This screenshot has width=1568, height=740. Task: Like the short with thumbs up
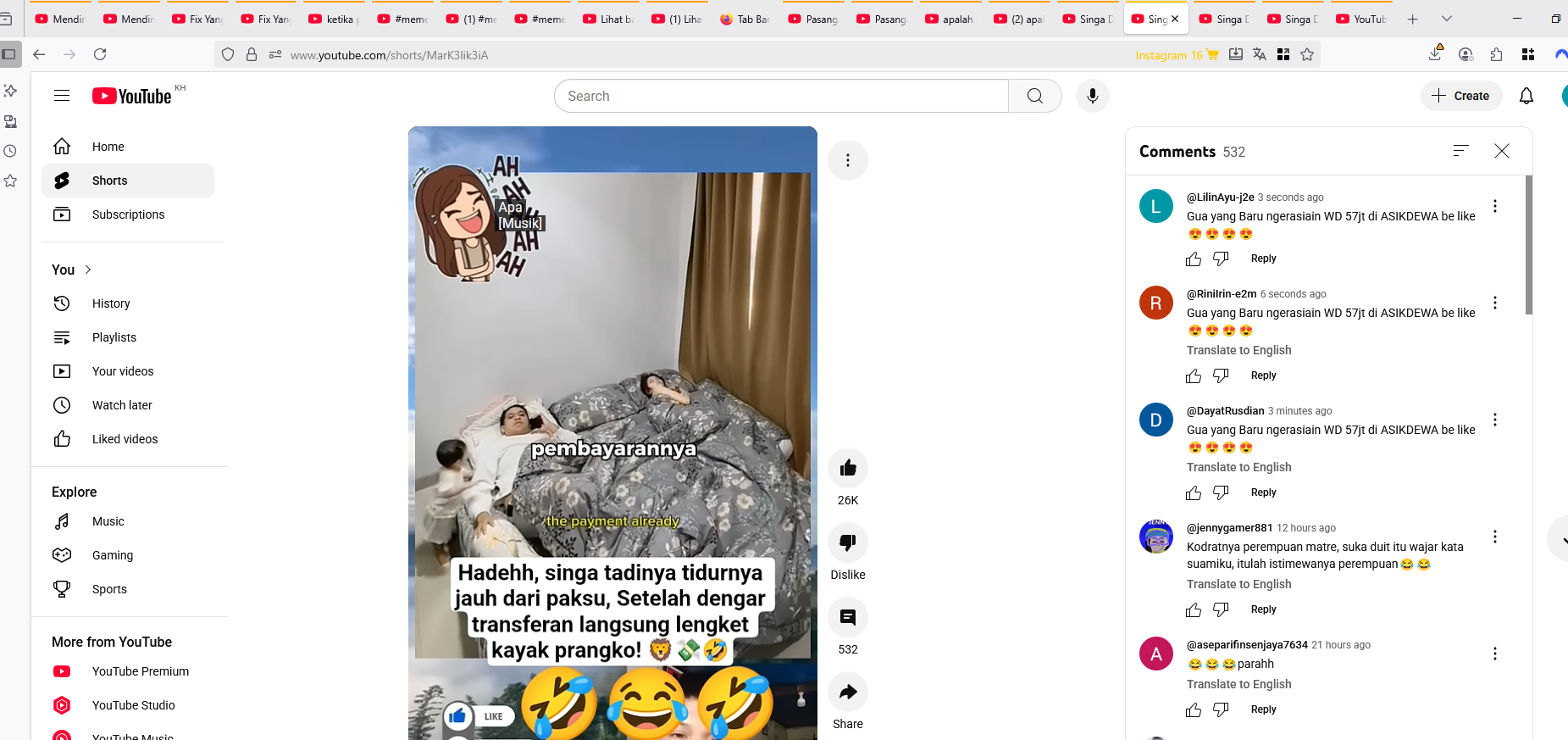point(848,468)
